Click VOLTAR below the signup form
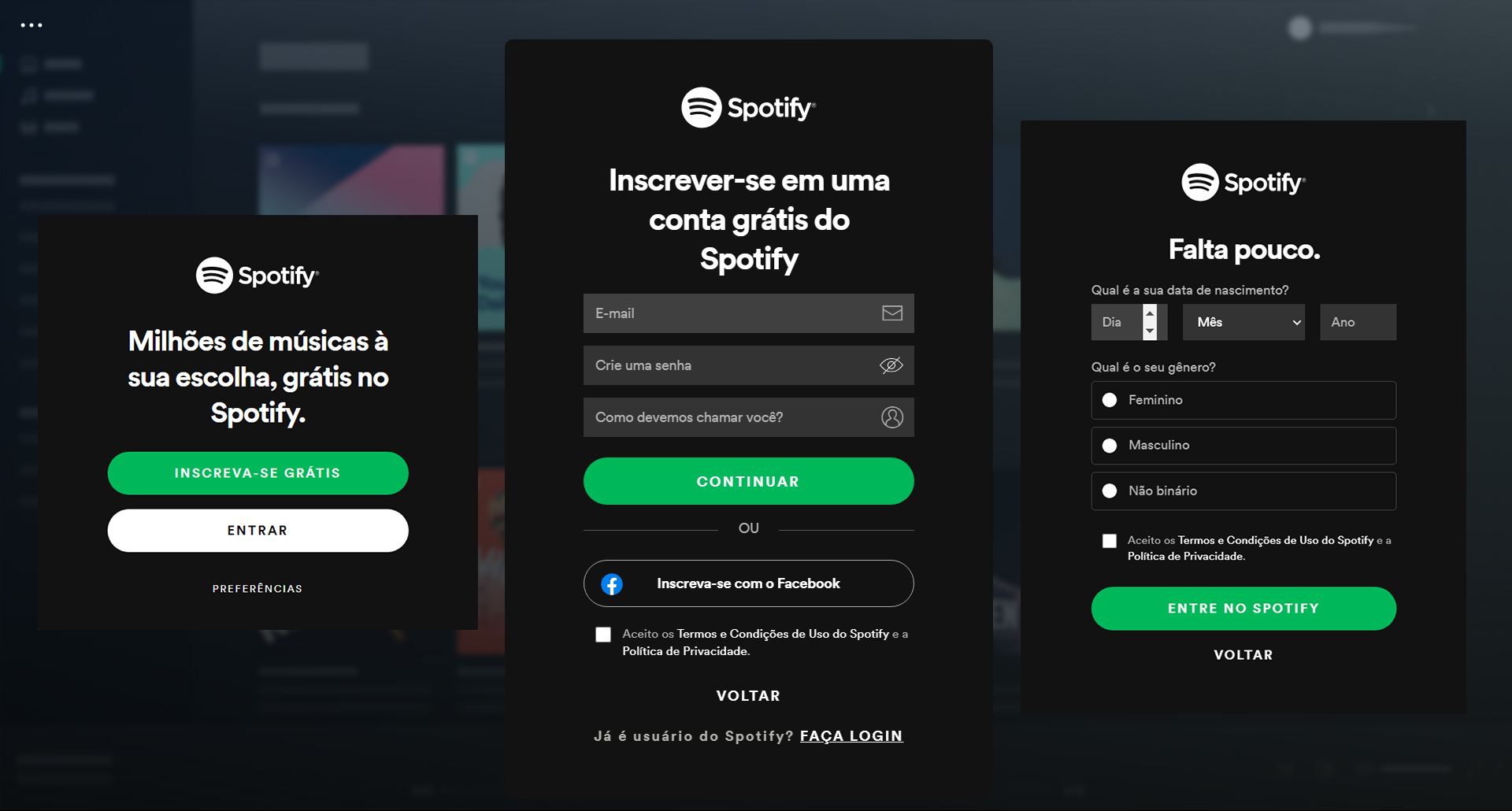 point(748,696)
